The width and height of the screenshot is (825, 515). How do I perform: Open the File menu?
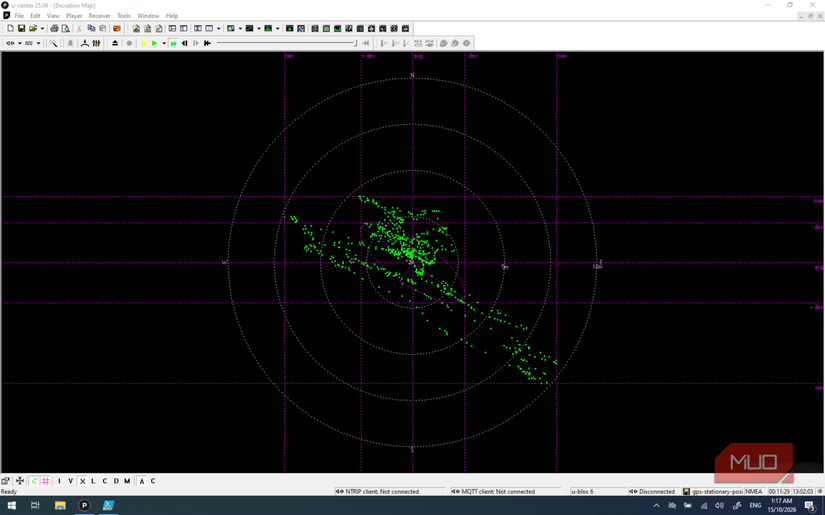pos(19,16)
